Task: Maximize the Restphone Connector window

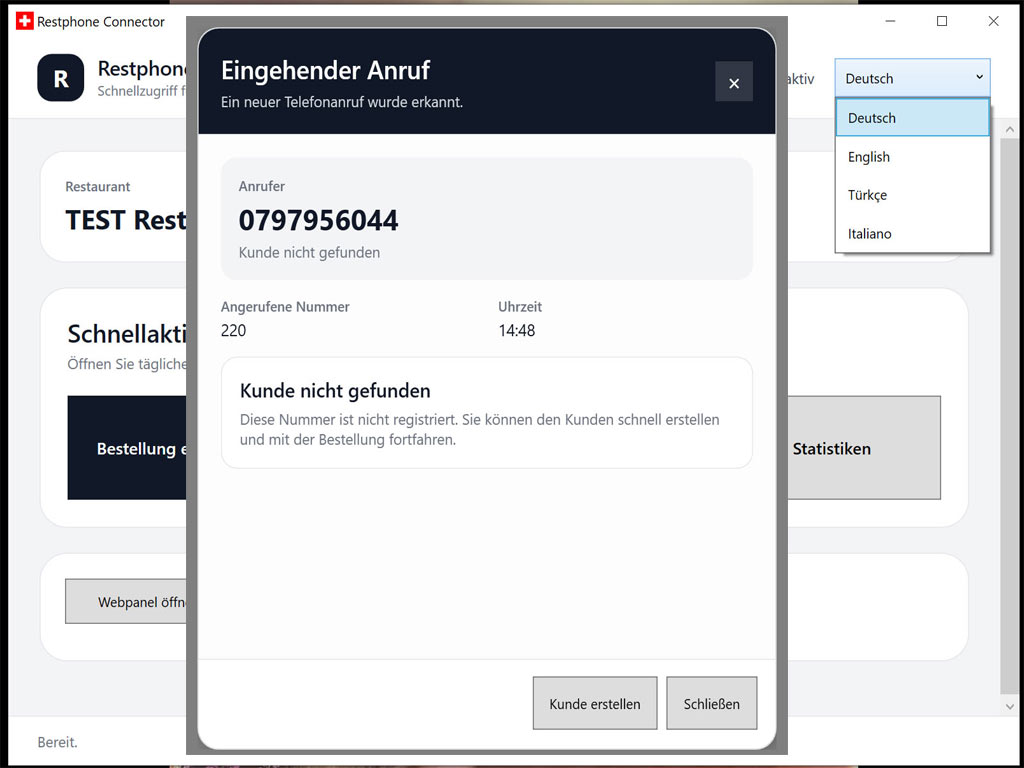Action: pos(942,22)
